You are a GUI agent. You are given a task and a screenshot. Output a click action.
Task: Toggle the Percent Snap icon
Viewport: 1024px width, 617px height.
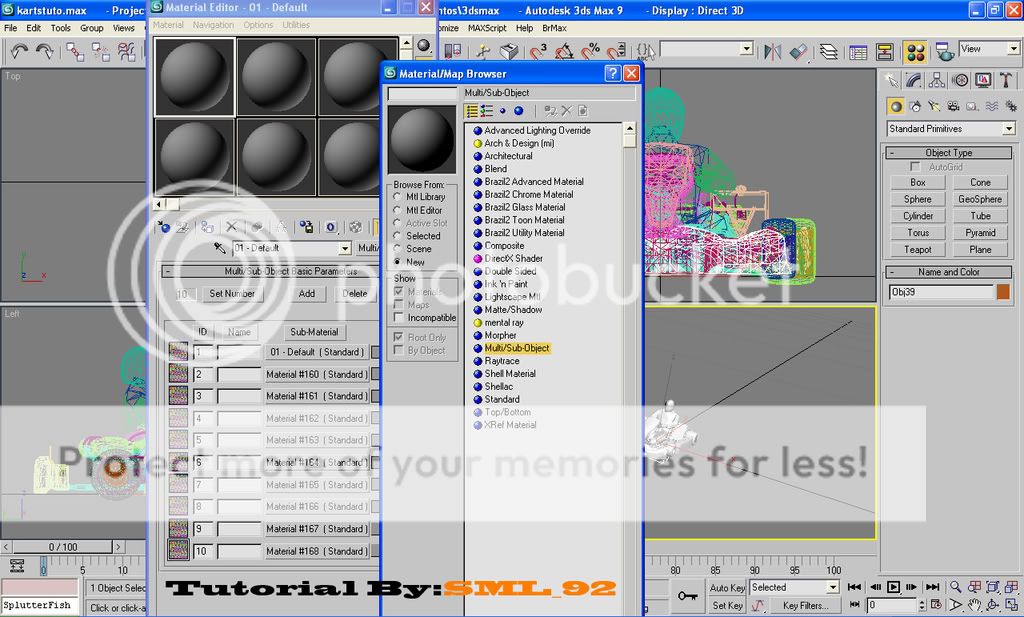coord(590,51)
